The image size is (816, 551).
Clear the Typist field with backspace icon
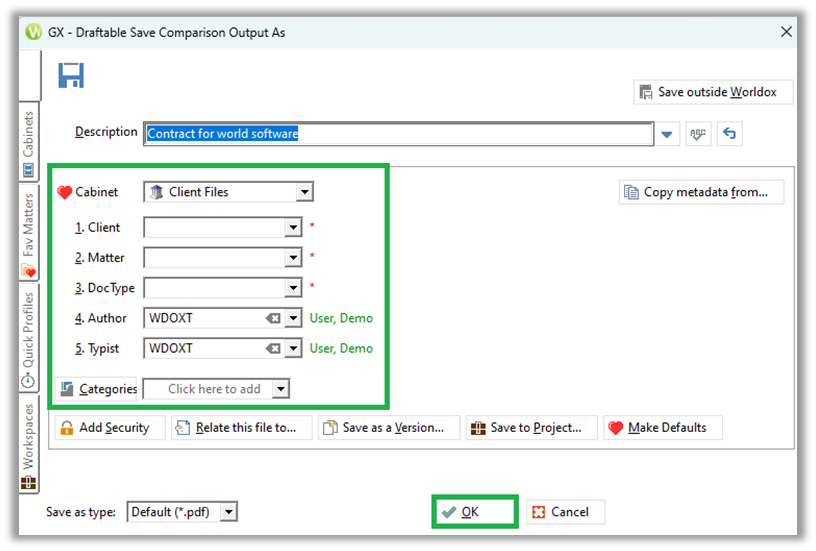[273, 348]
